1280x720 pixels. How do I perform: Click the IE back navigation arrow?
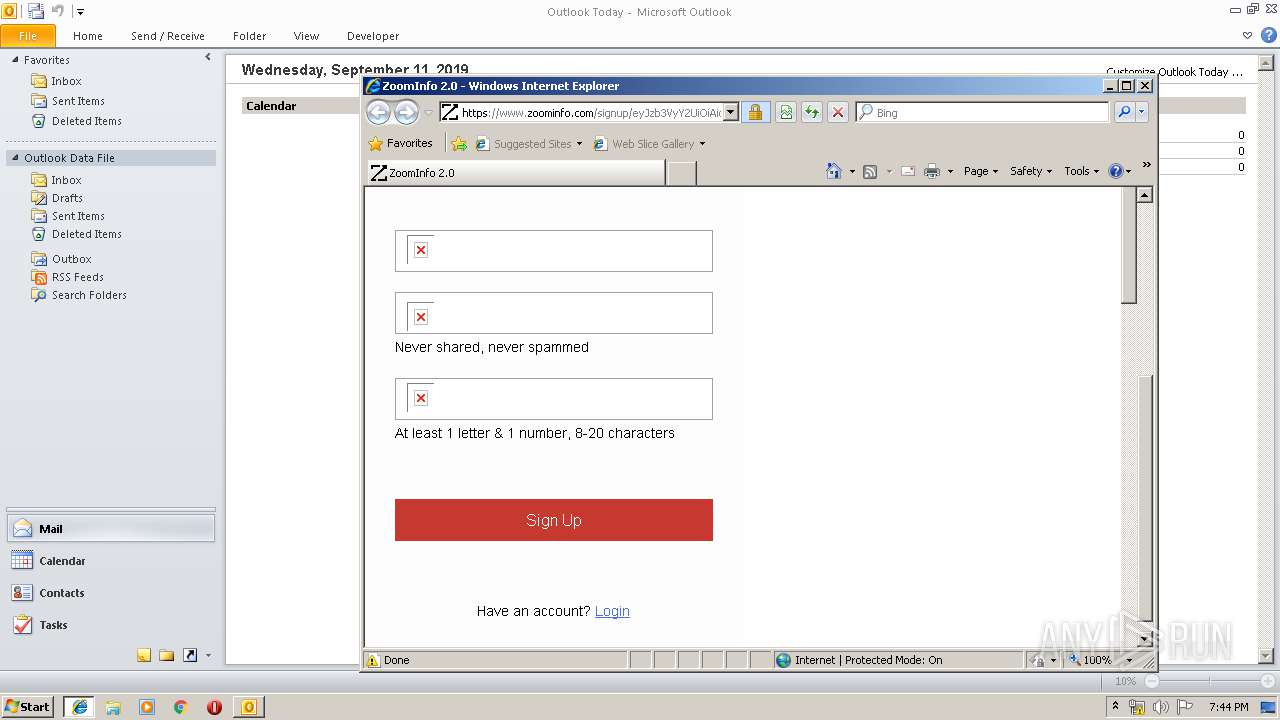coord(378,112)
